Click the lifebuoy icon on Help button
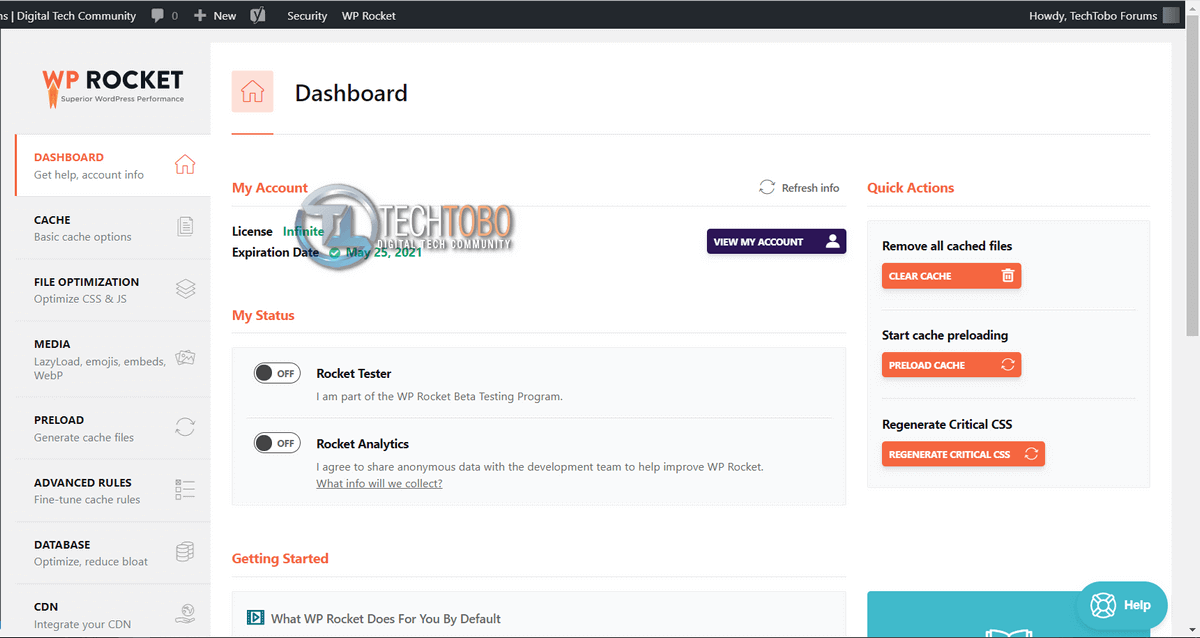This screenshot has width=1200, height=638. [x=1103, y=605]
